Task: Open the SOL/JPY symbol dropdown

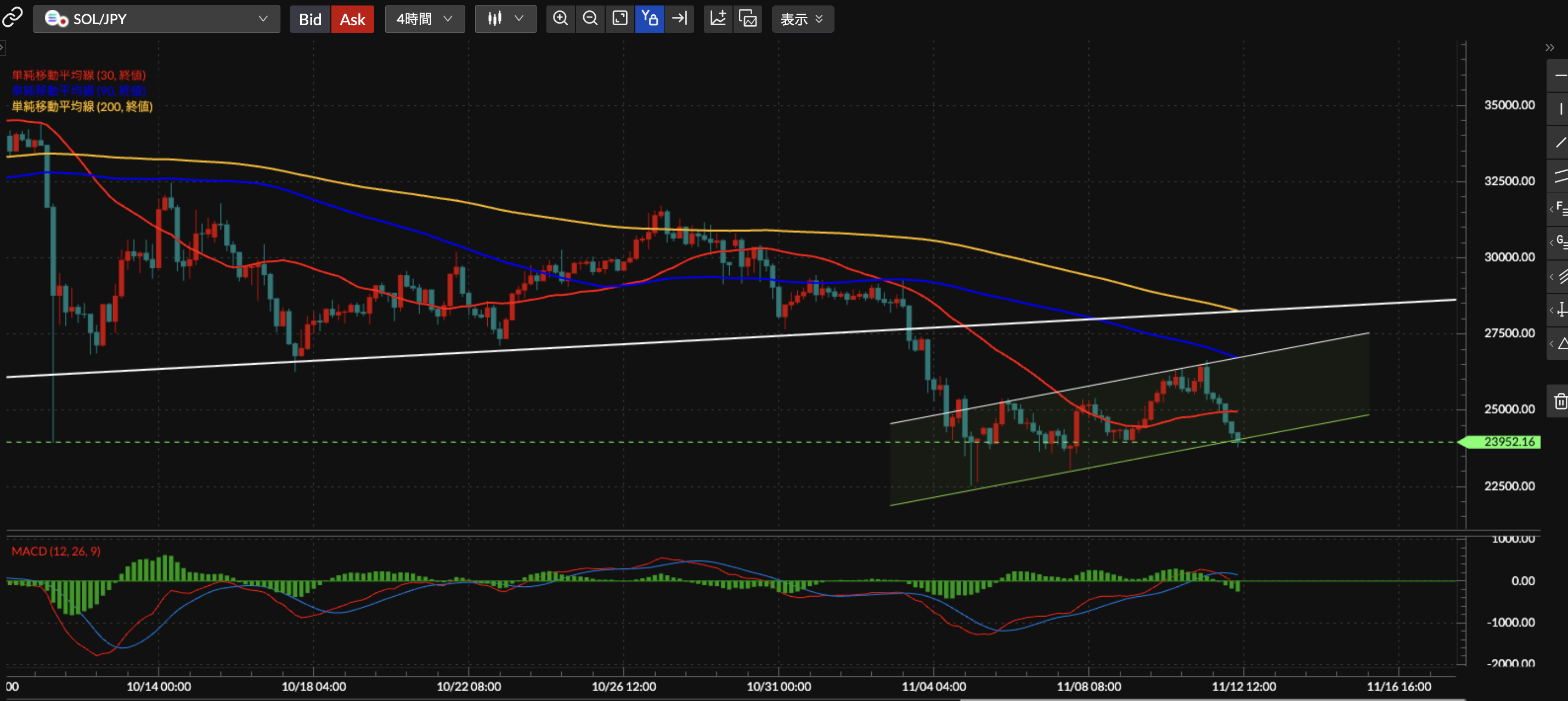Action: [x=156, y=19]
